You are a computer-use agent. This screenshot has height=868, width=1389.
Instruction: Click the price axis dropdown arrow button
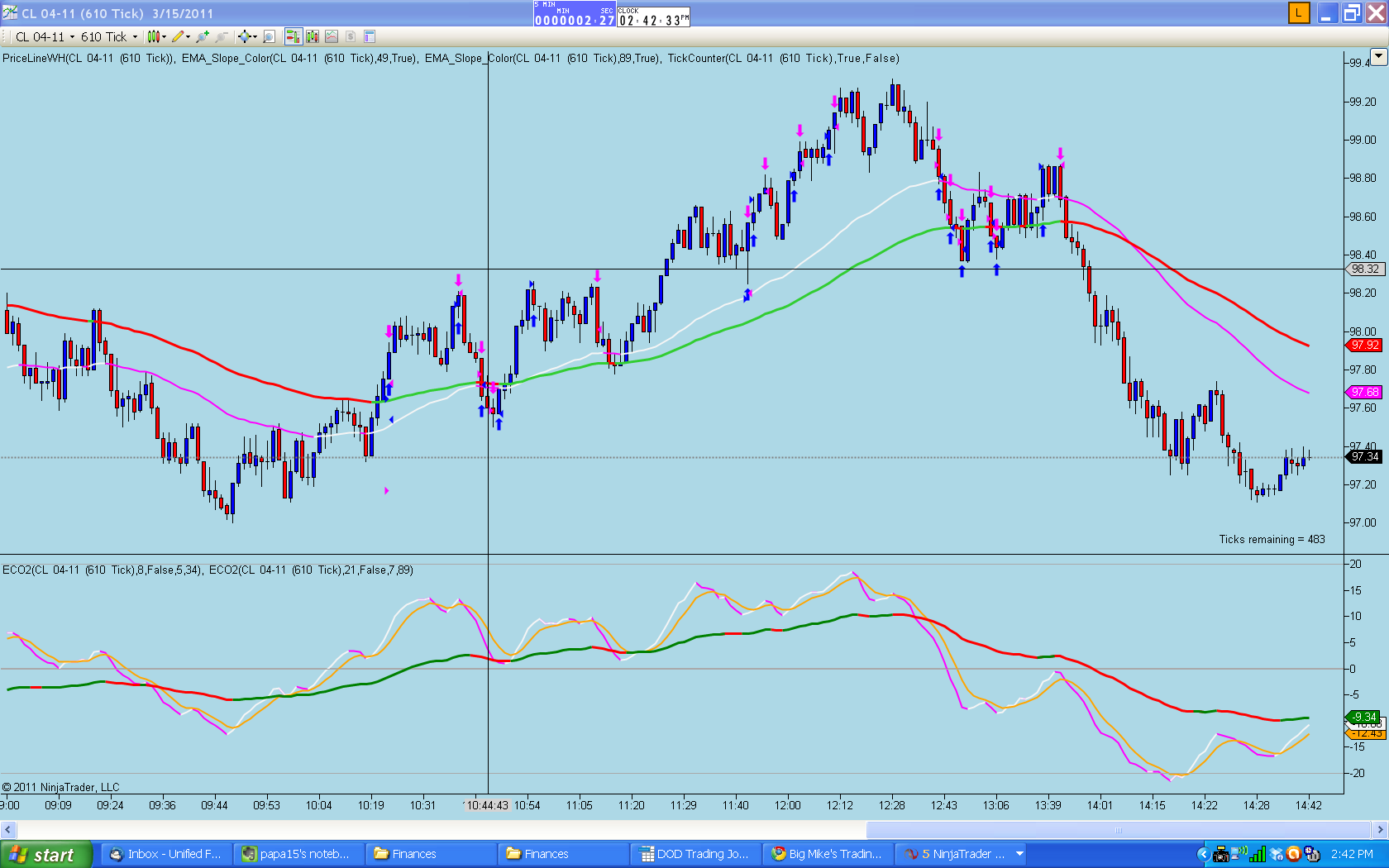(x=1378, y=56)
